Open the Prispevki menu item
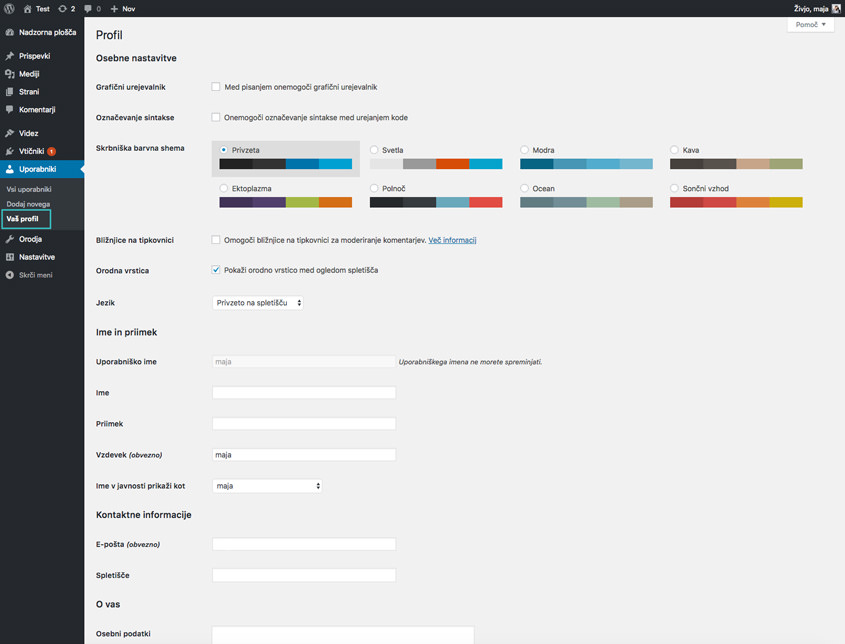Image resolution: width=845 pixels, height=644 pixels. [x=42, y=56]
